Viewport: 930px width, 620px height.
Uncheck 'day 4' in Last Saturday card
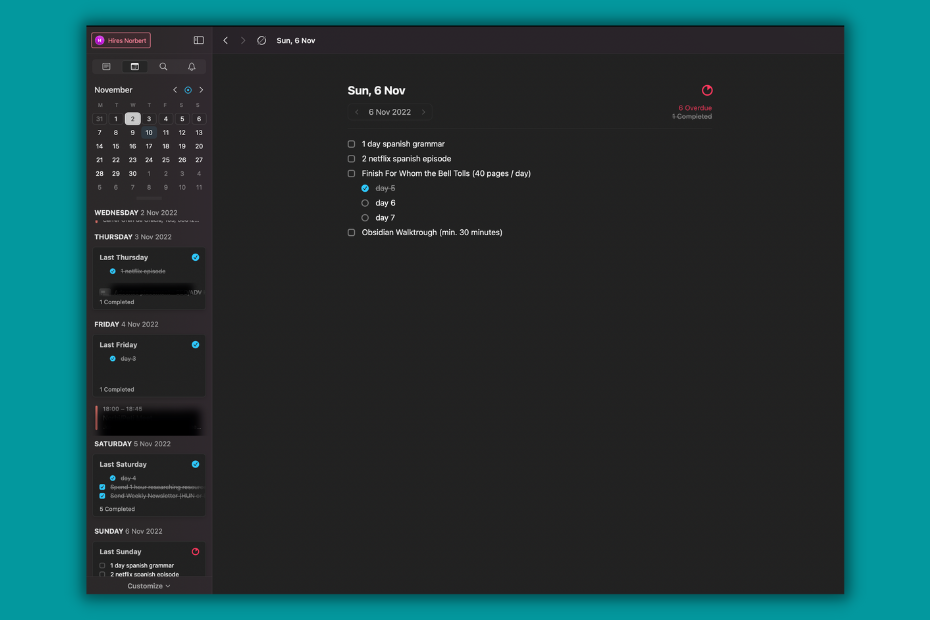[x=113, y=478]
